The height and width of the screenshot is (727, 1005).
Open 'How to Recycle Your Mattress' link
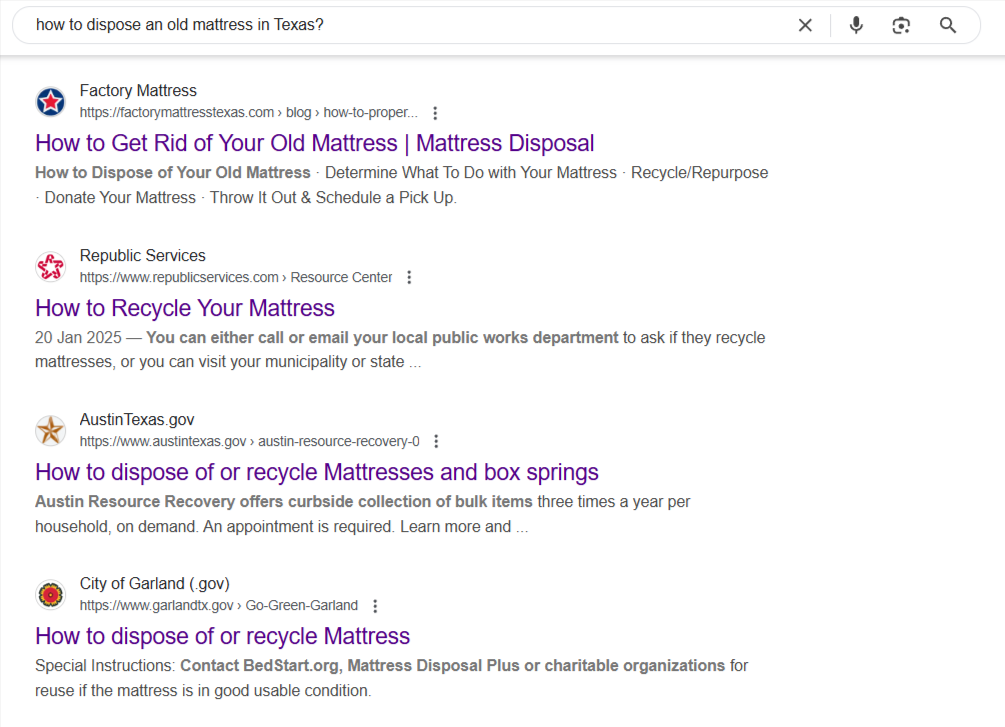[184, 308]
